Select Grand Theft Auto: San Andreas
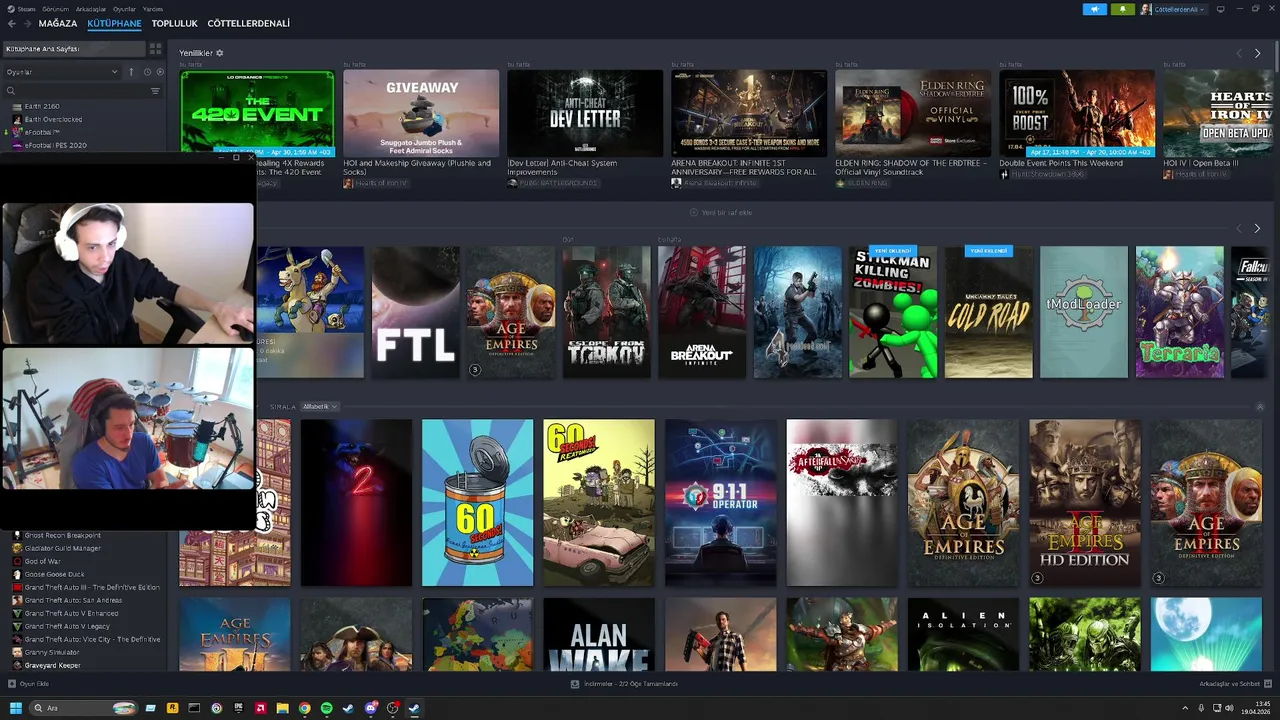Viewport: 1280px width, 720px height. click(x=73, y=600)
